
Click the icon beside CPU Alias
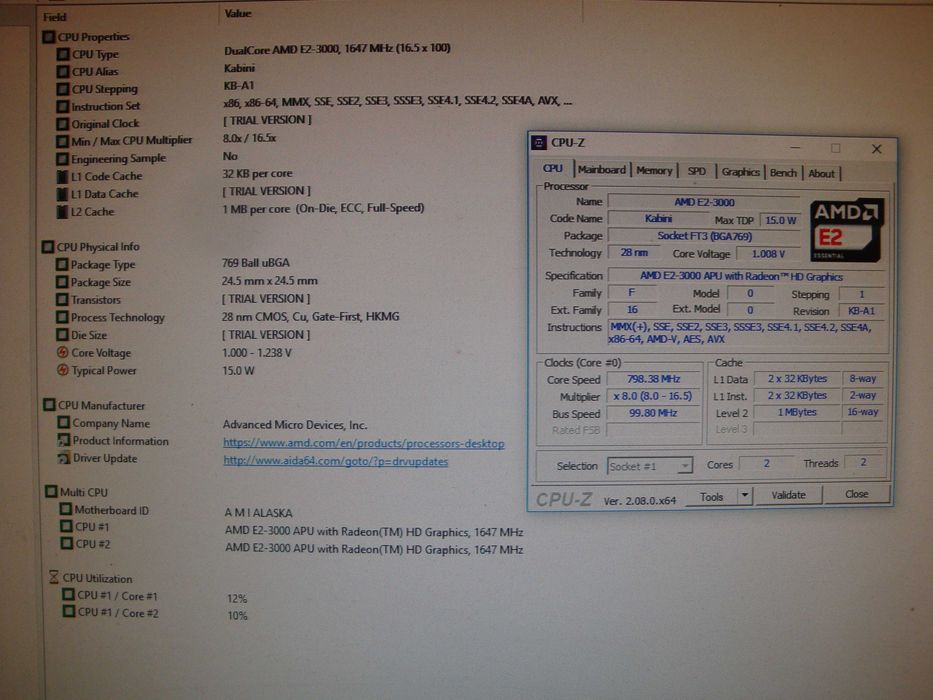63,72
